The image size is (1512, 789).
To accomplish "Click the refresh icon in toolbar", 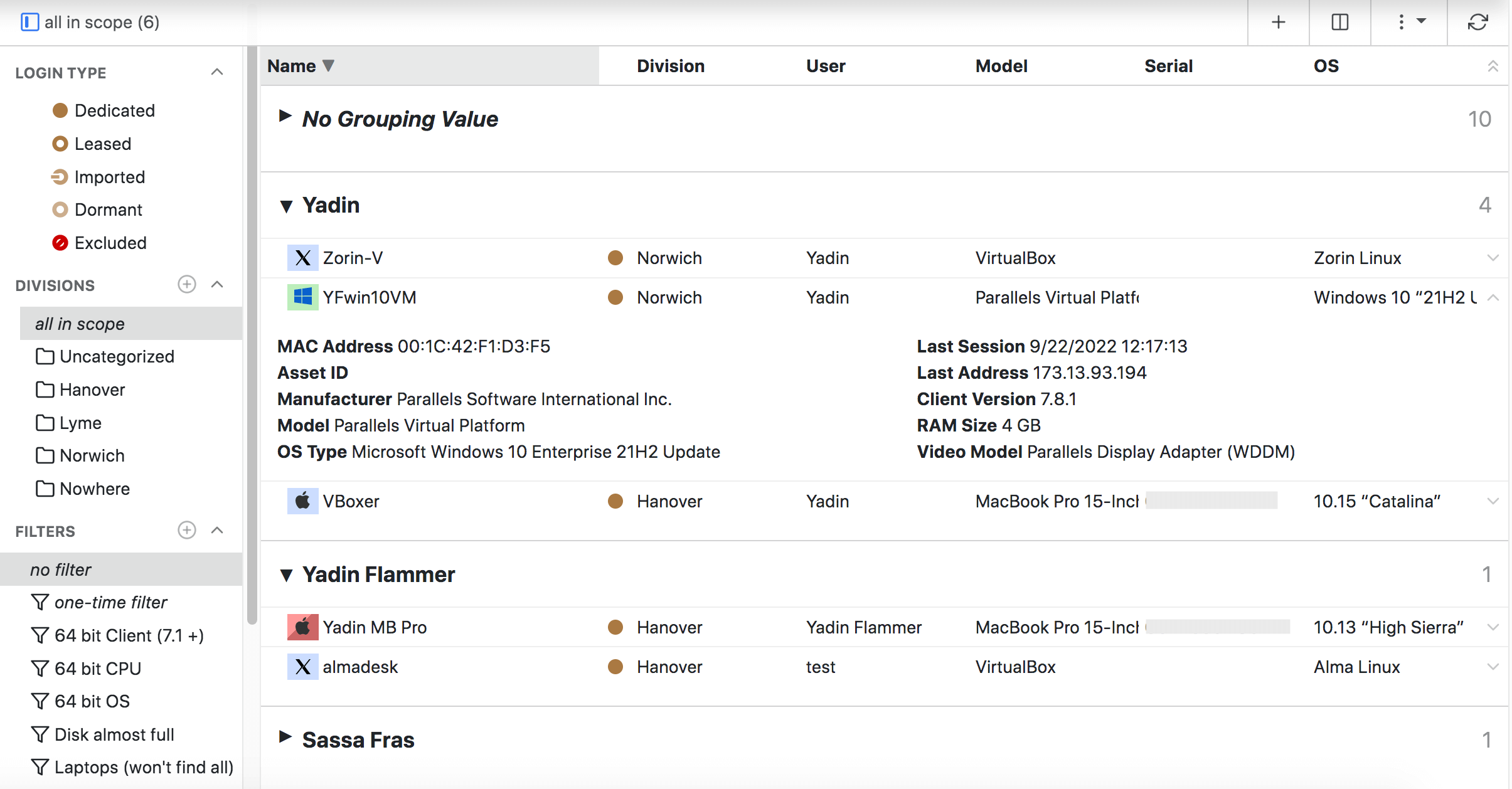I will [1477, 23].
